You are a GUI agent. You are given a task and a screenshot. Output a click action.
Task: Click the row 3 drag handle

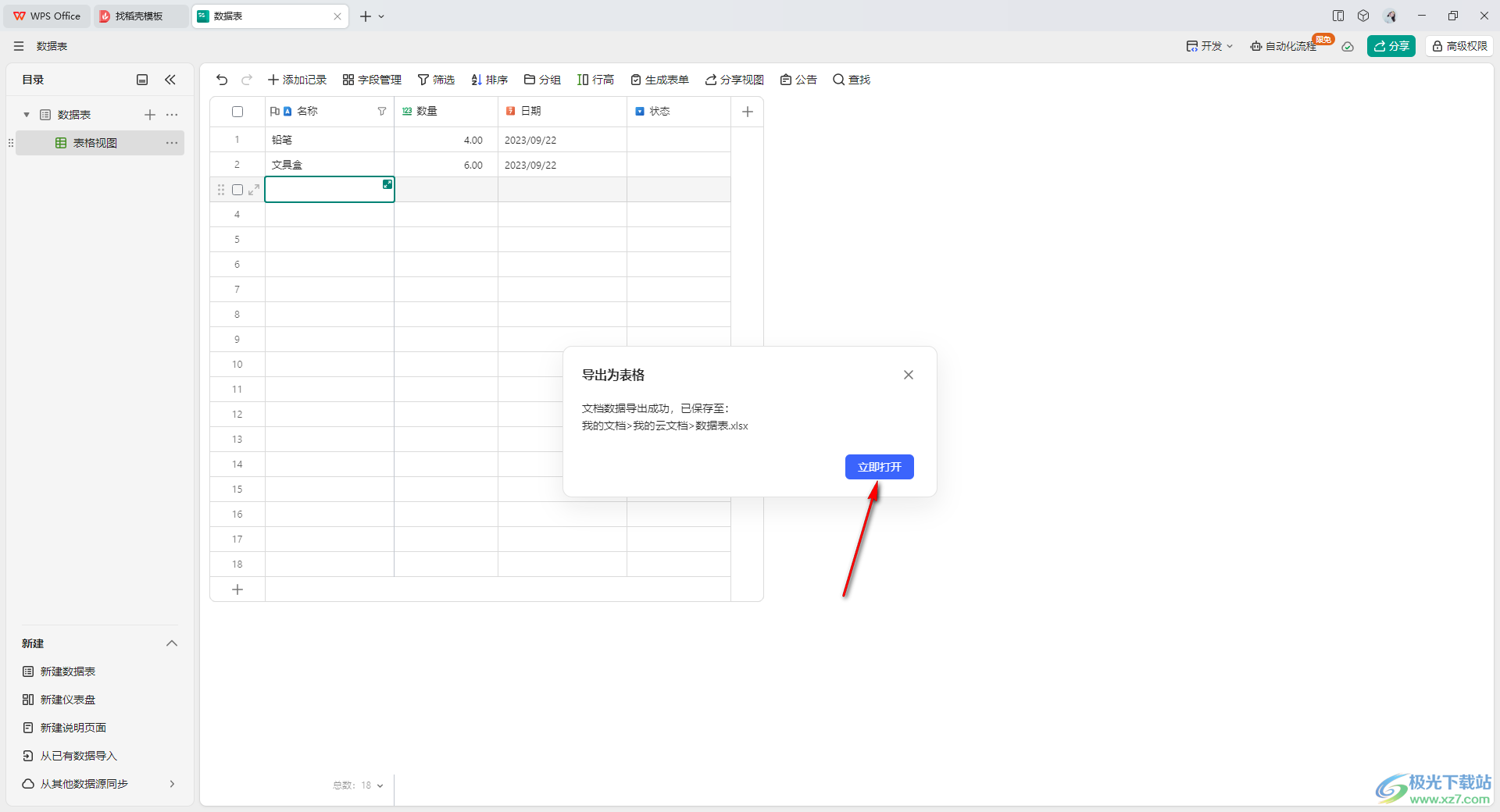(221, 190)
